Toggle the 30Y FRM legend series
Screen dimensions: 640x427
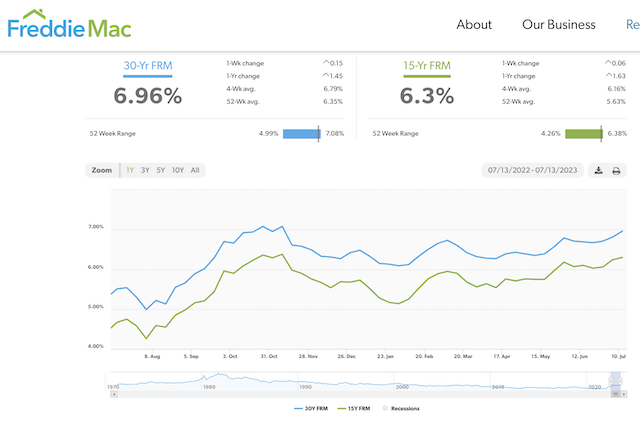(311, 408)
